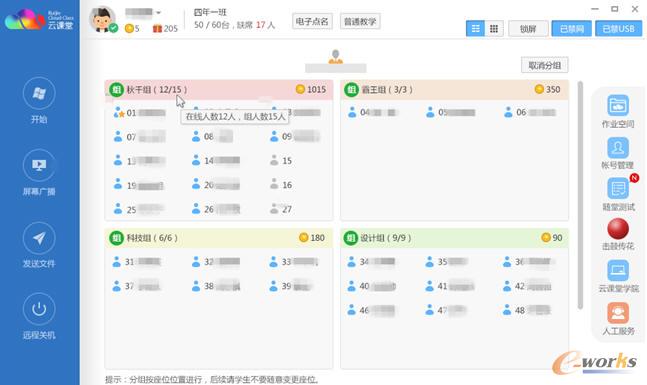
Task: Select offline student 15
Action: (281, 161)
